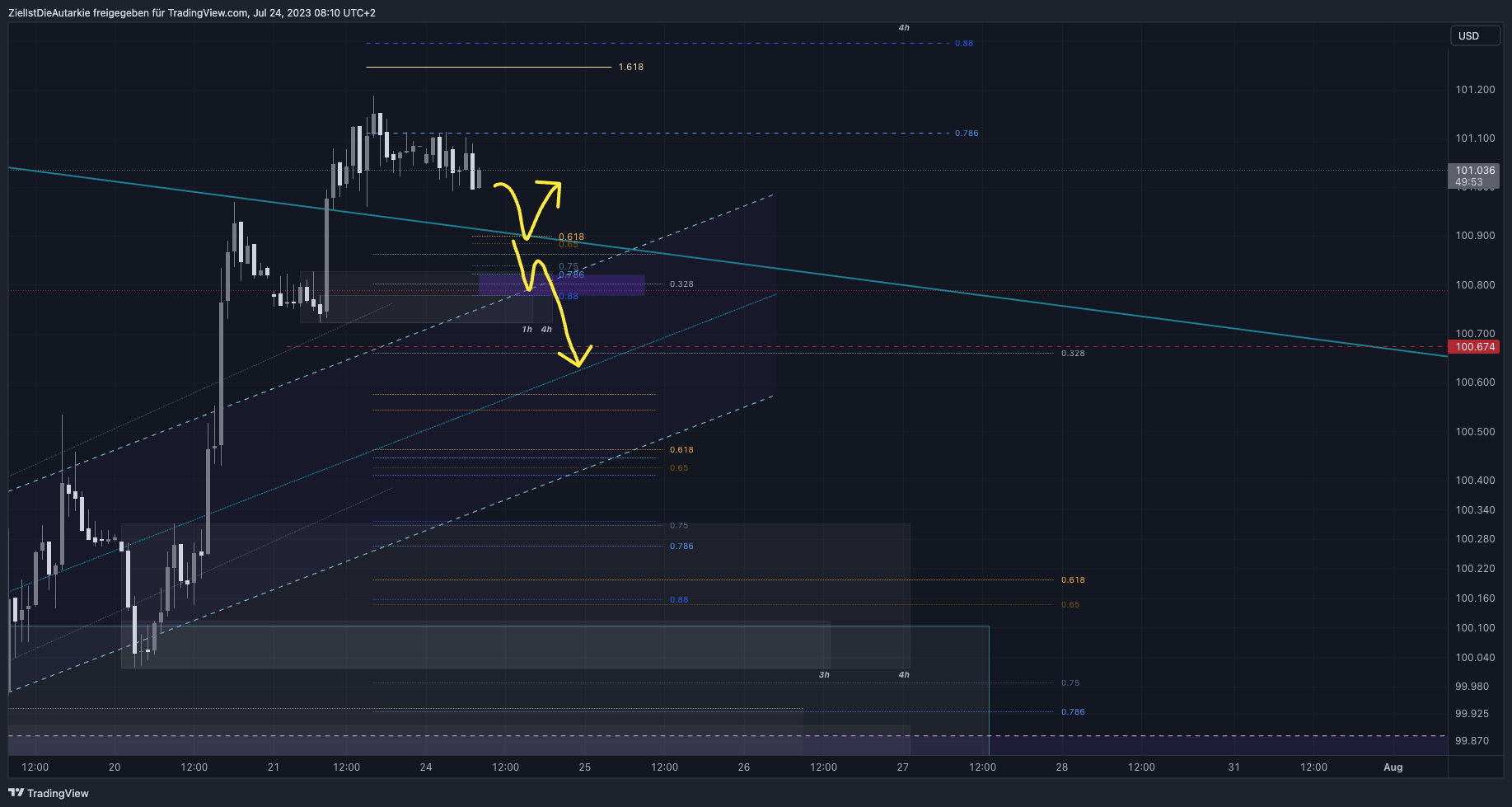Click the 99.980 price axis label

[x=1472, y=687]
